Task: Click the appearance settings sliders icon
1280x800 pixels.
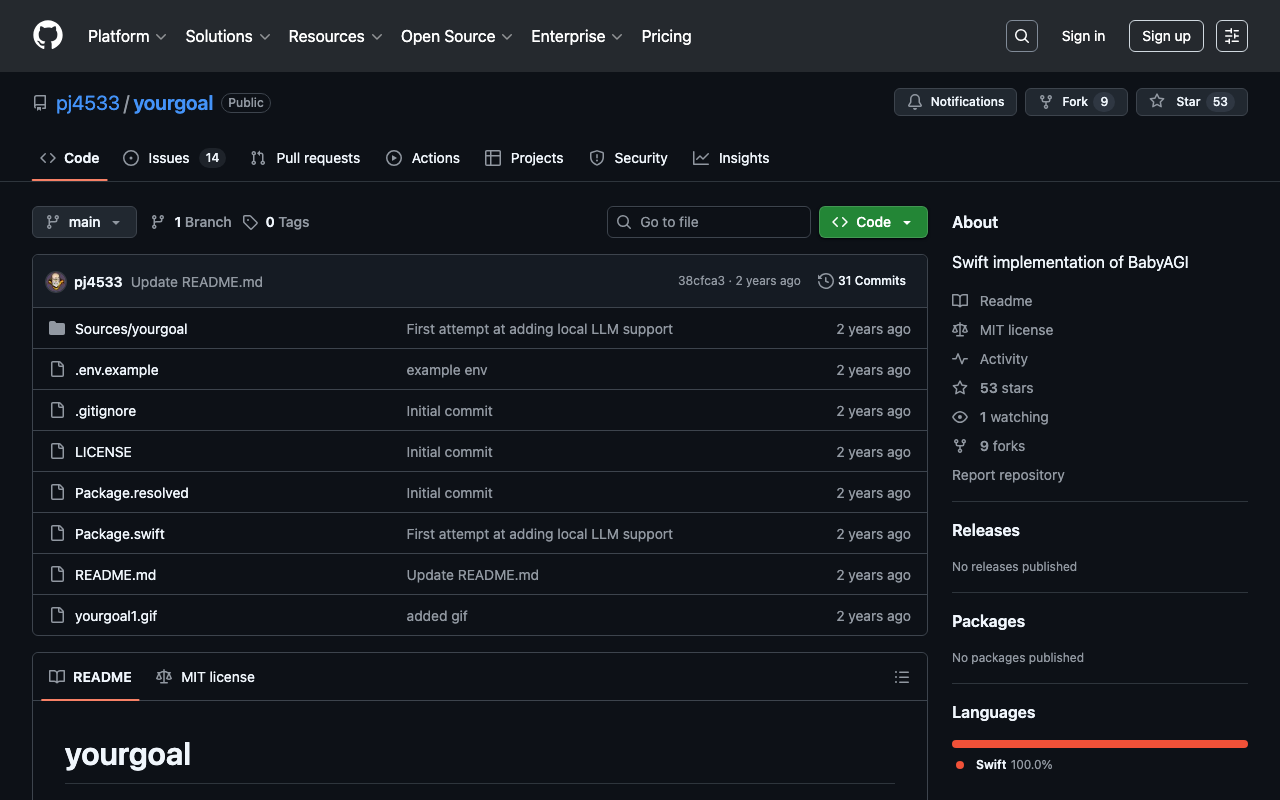Action: coord(1231,36)
